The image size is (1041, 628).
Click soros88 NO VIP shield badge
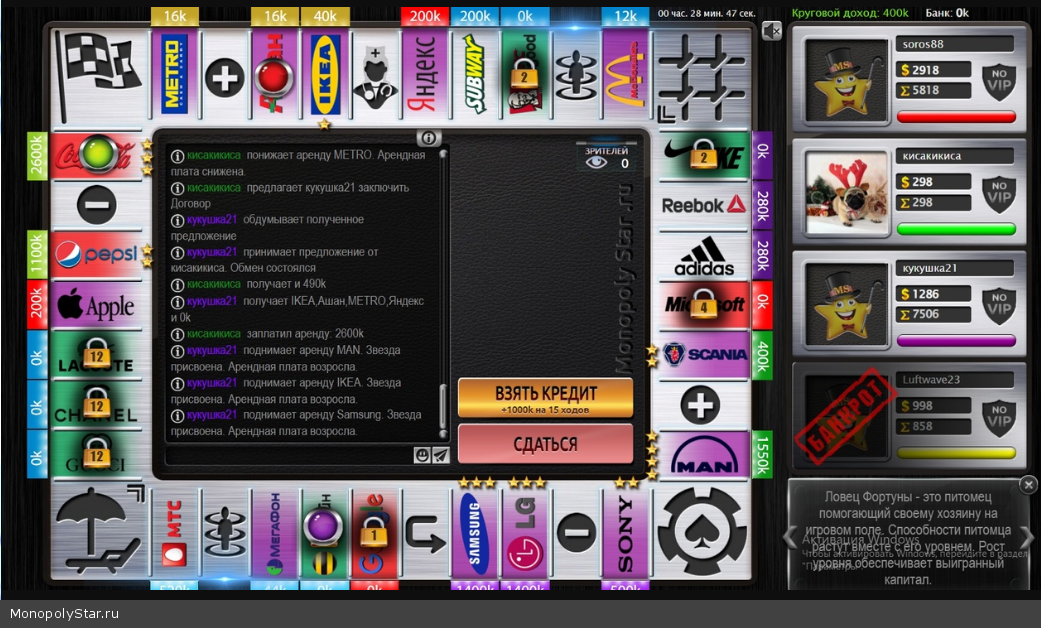click(999, 80)
